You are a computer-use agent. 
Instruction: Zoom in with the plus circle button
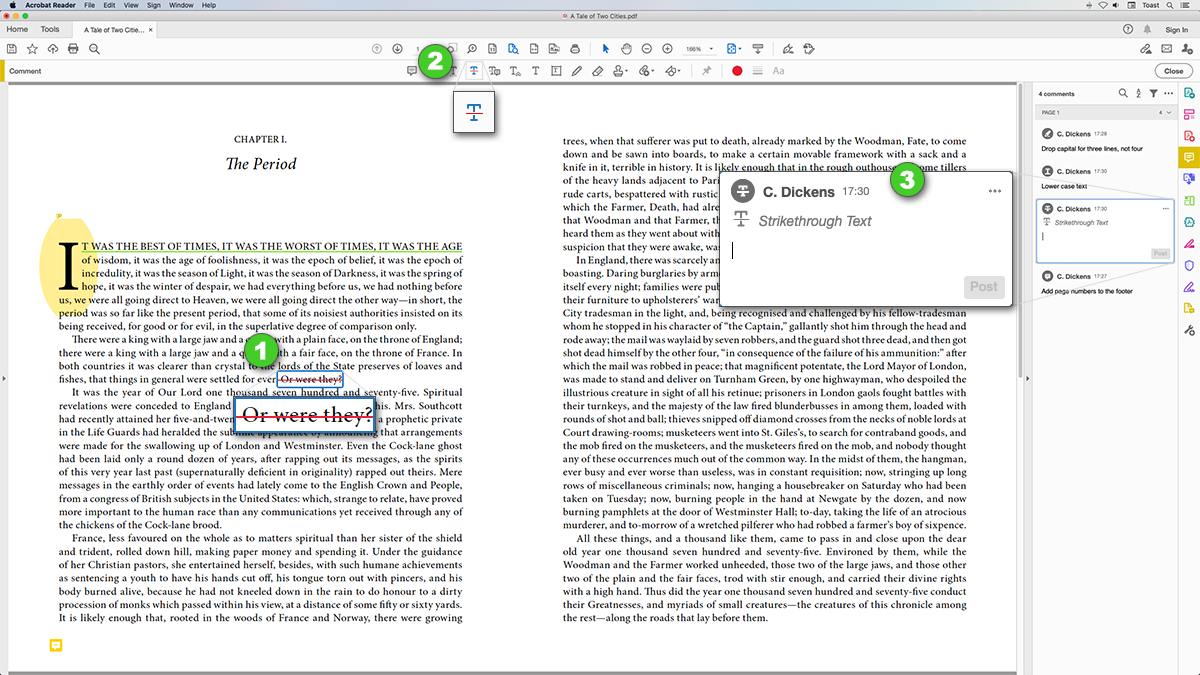[x=667, y=49]
